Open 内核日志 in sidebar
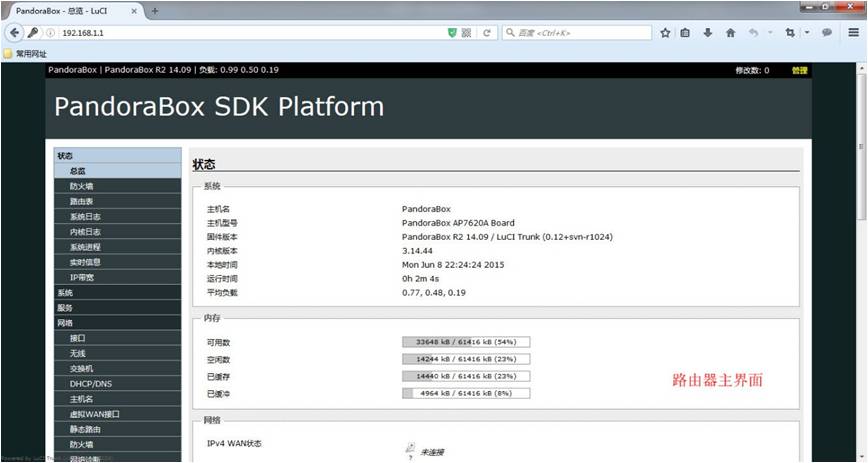868x463 pixels. (x=117, y=232)
